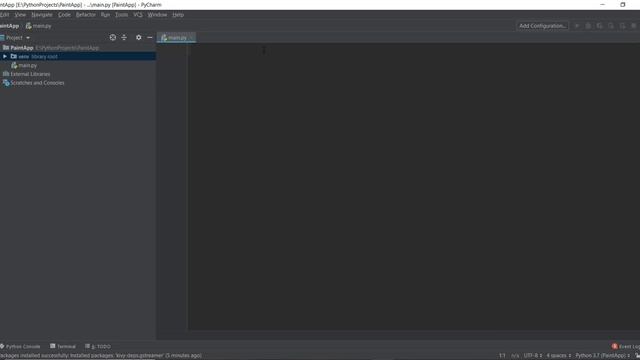Viewport: 640px width, 360px height.
Task: Click the red Event Log notification badge
Action: tap(614, 346)
